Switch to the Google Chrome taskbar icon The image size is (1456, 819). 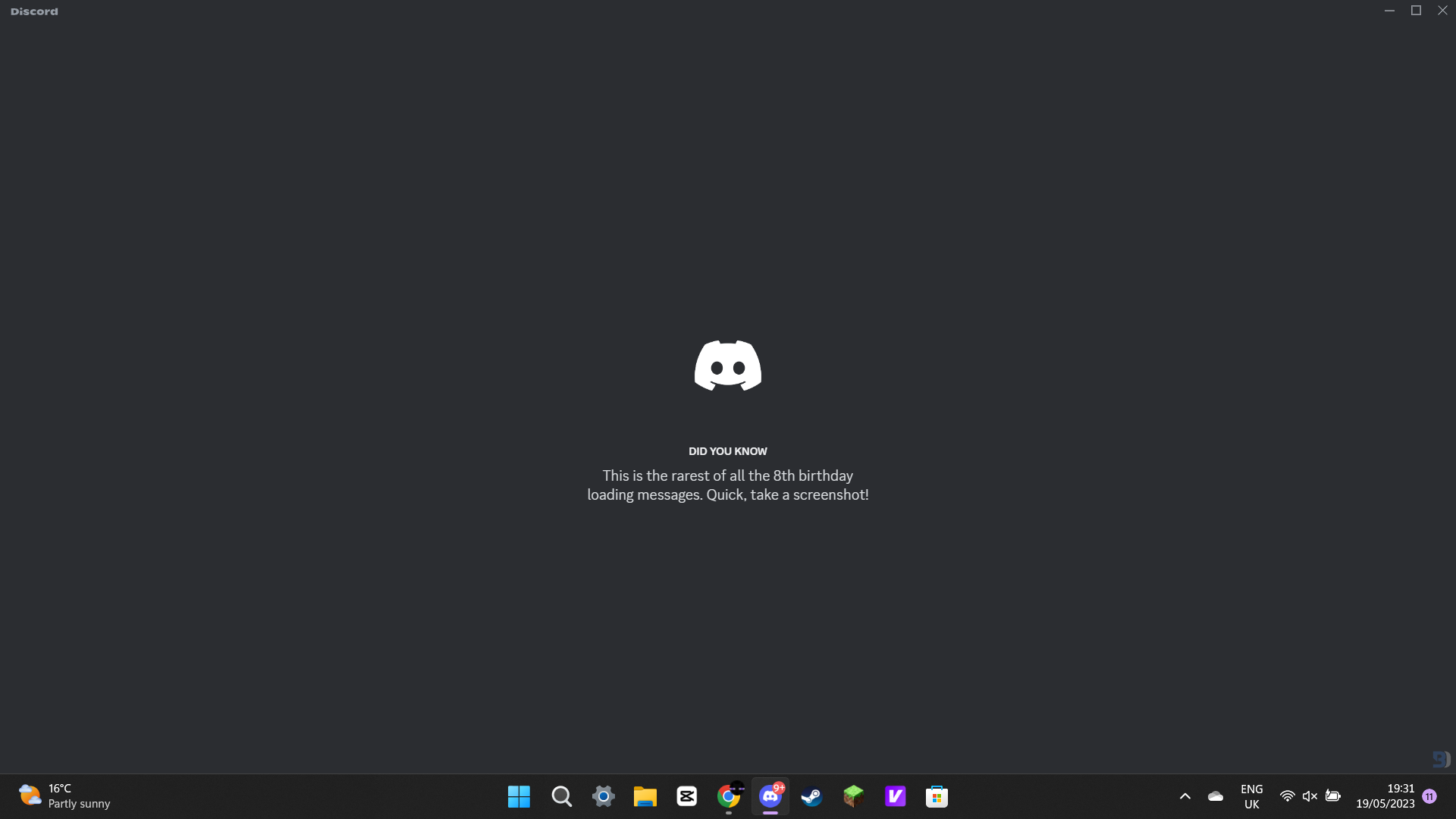tap(728, 796)
